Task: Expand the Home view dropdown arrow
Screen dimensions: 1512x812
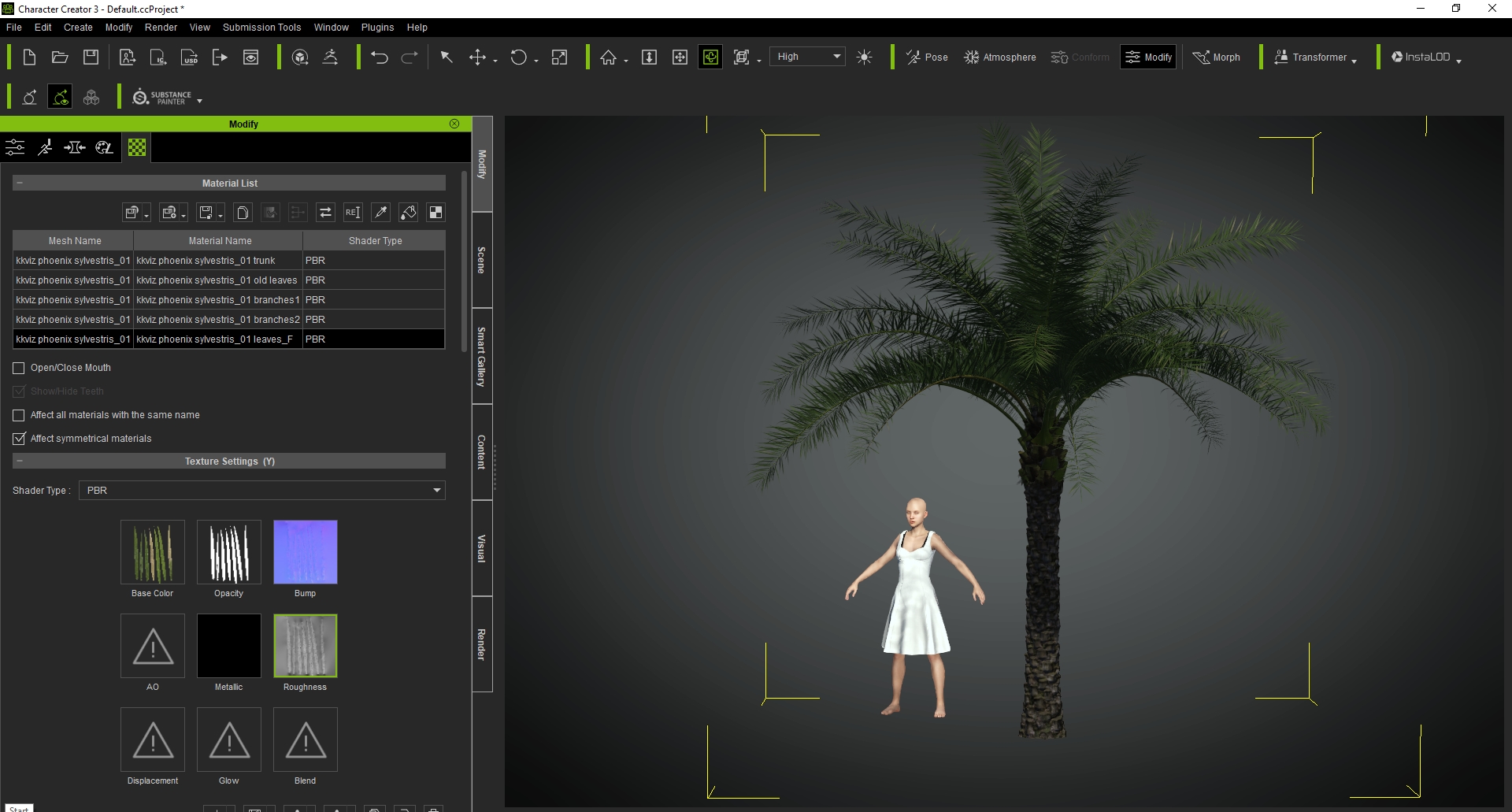Action: (x=626, y=61)
